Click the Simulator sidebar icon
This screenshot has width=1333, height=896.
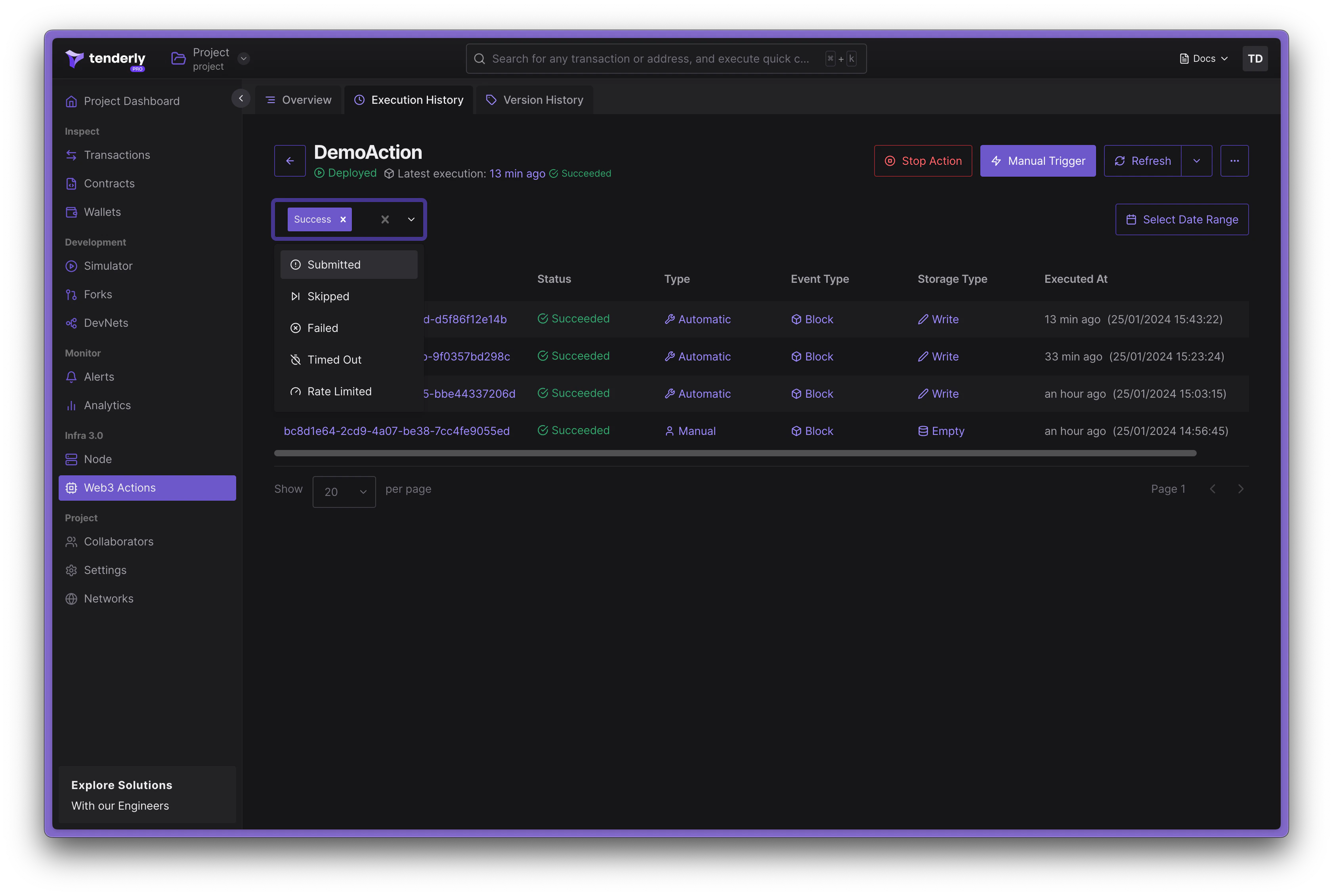tap(71, 266)
